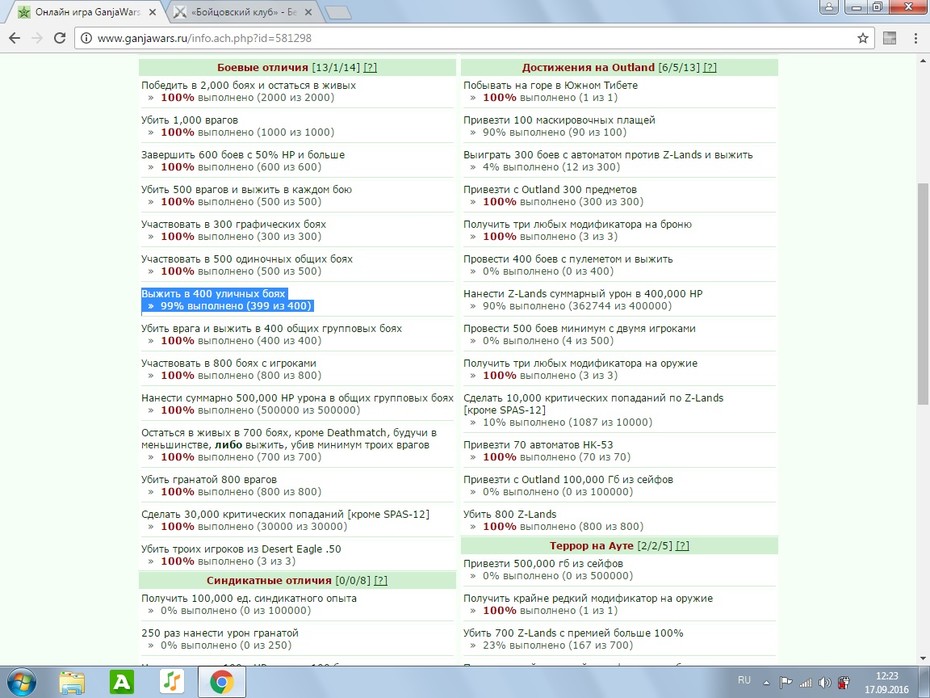Image resolution: width=930 pixels, height=698 pixels.
Task: Click the address bar URL field
Action: 474,38
